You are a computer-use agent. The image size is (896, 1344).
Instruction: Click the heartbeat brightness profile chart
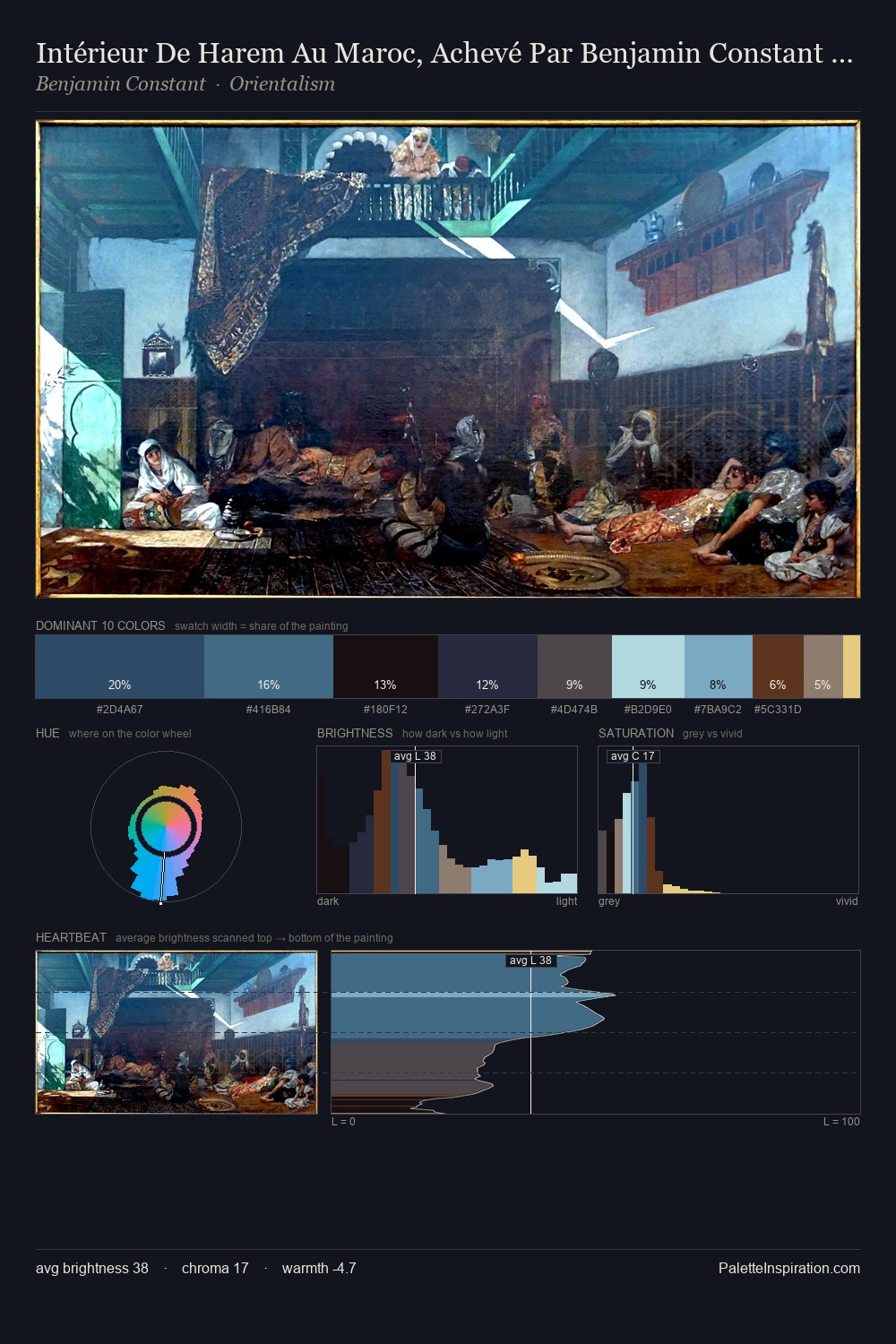coord(596,1032)
